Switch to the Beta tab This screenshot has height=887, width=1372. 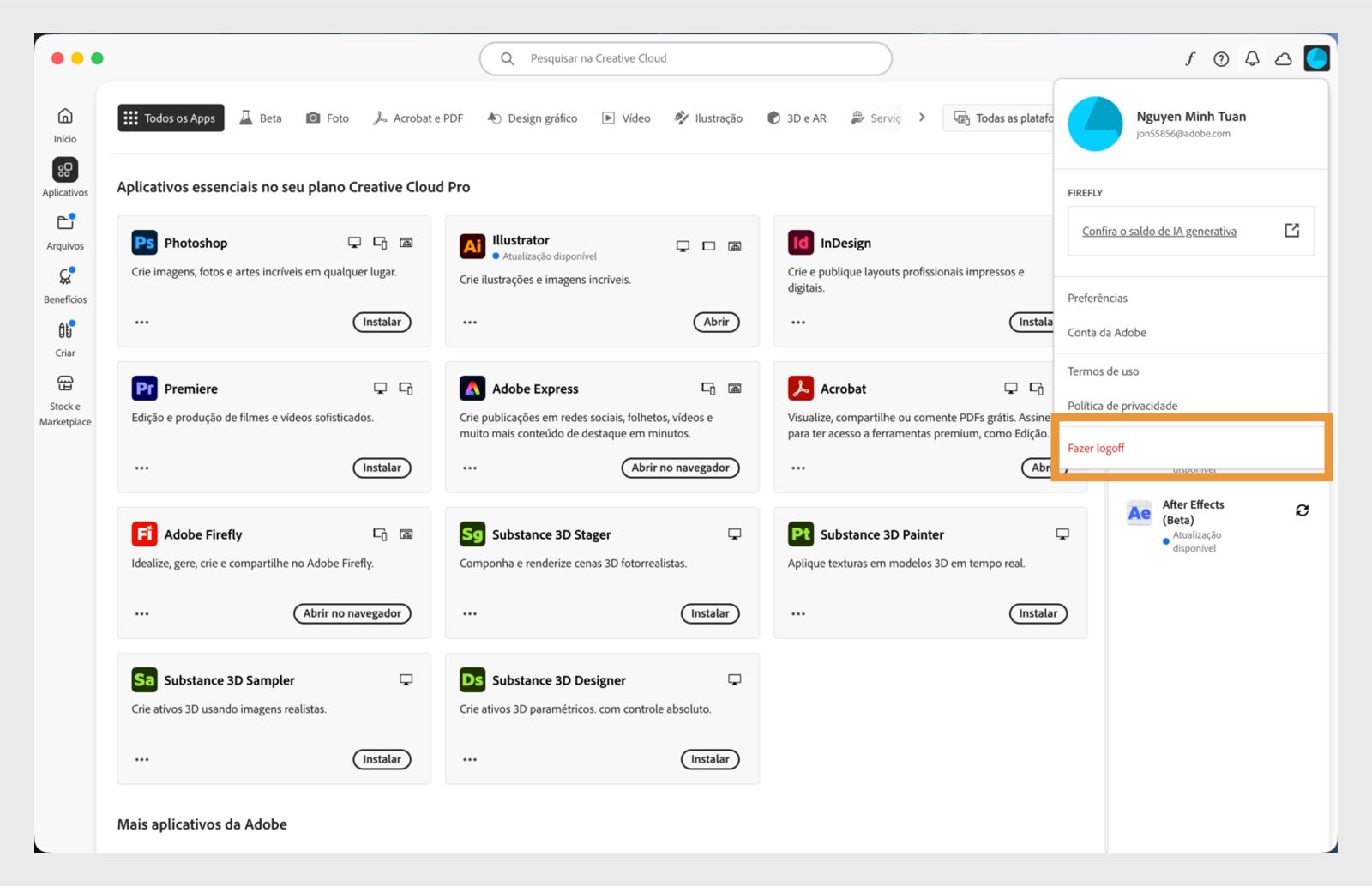(261, 118)
